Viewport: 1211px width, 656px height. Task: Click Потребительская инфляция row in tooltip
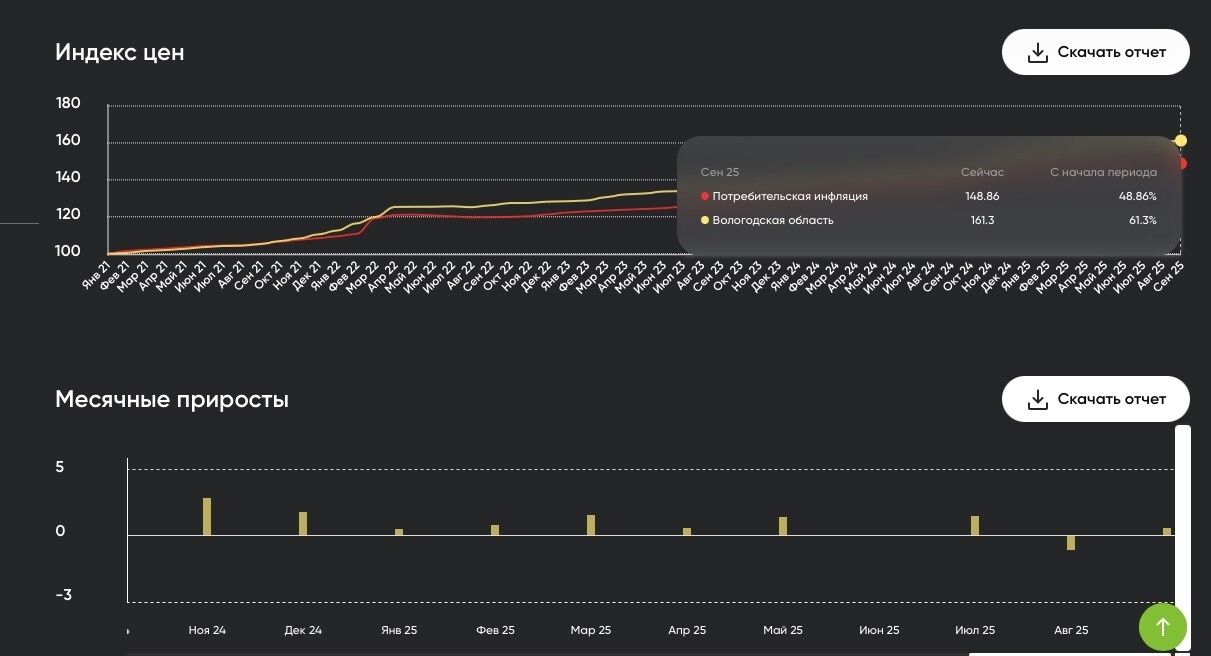[x=928, y=197]
